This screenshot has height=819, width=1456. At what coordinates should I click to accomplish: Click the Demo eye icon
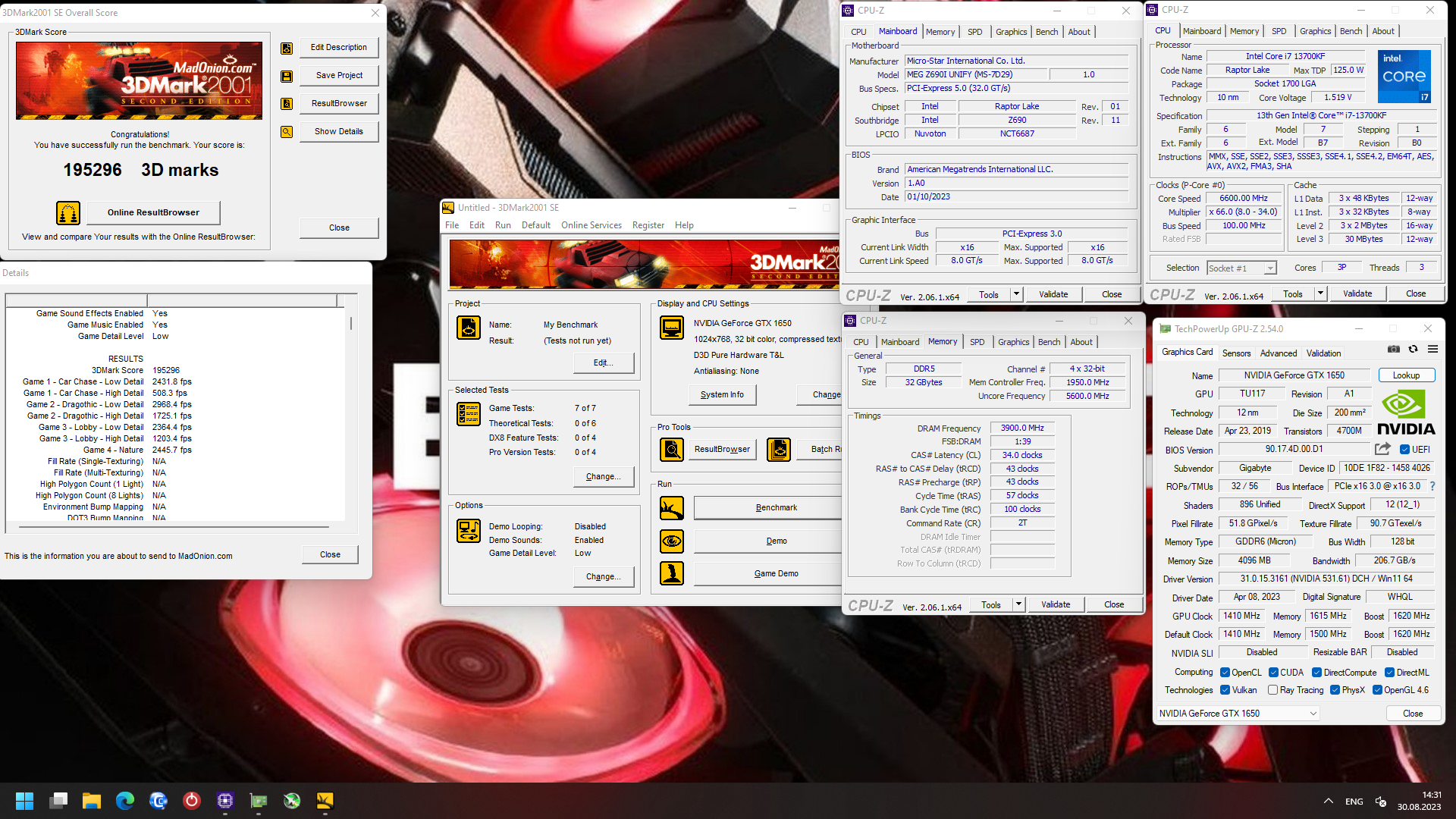[672, 541]
